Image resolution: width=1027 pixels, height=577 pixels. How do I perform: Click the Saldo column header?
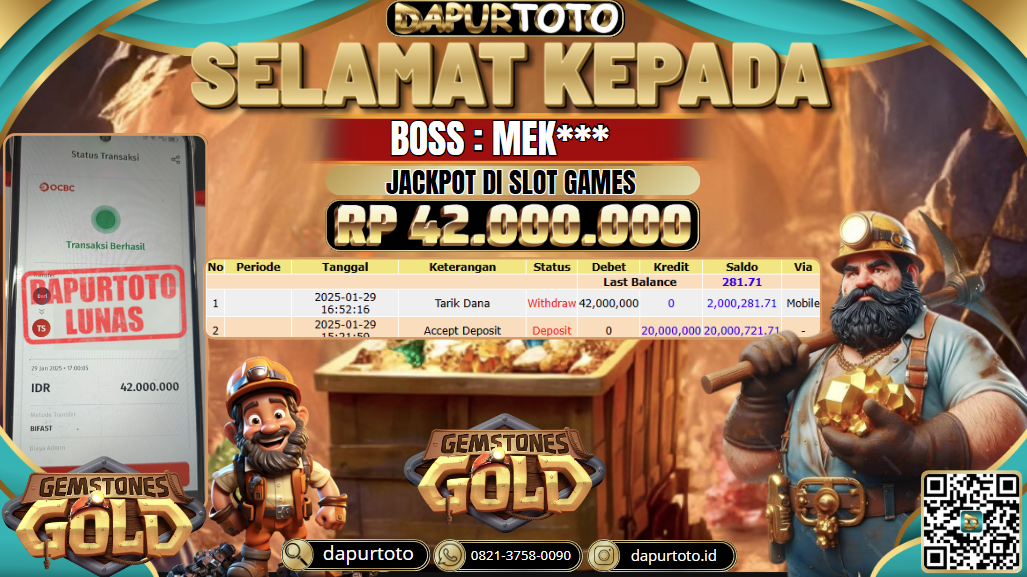(741, 267)
